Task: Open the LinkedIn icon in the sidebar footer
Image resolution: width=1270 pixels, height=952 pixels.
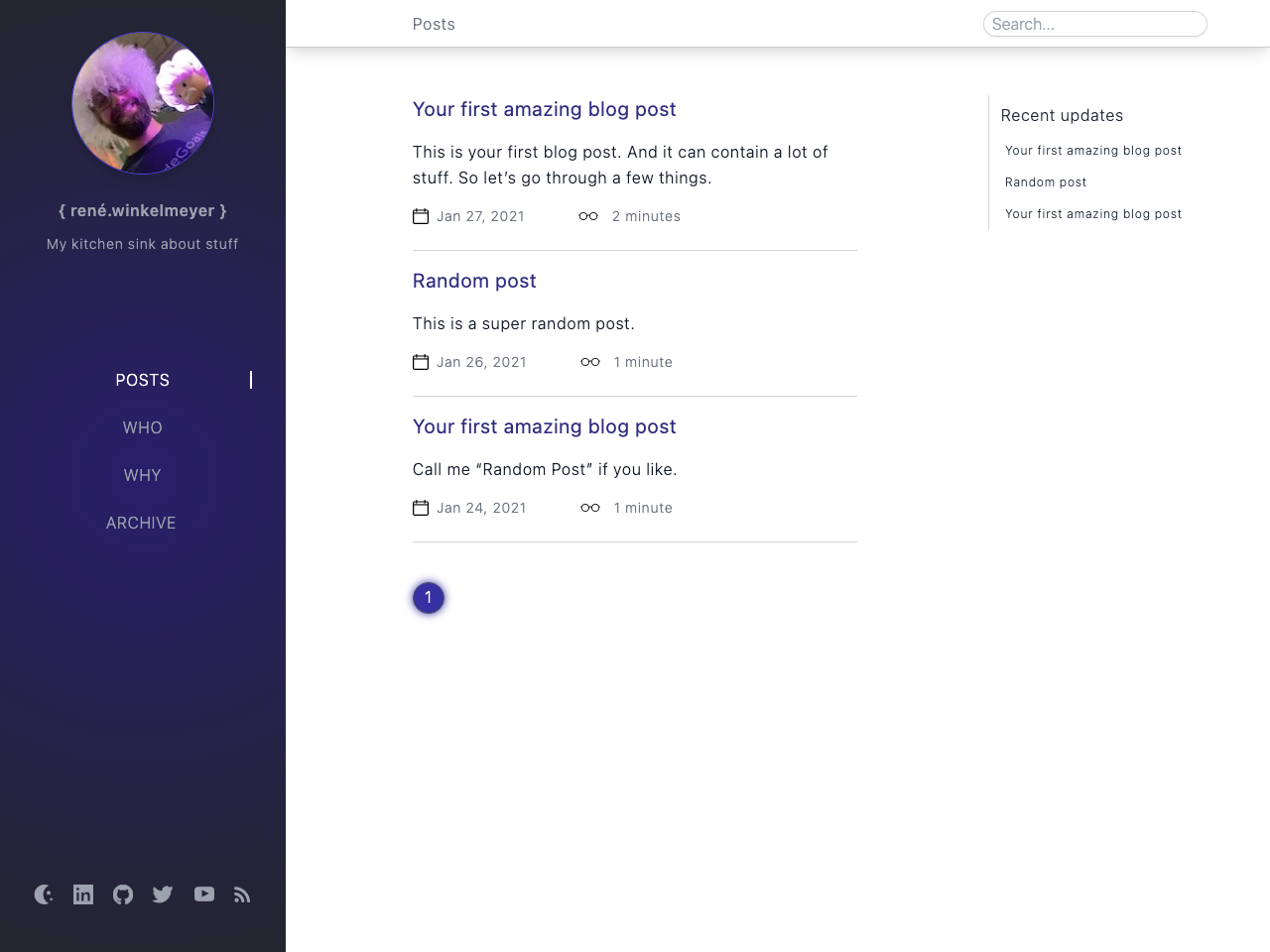Action: pyautogui.click(x=83, y=894)
